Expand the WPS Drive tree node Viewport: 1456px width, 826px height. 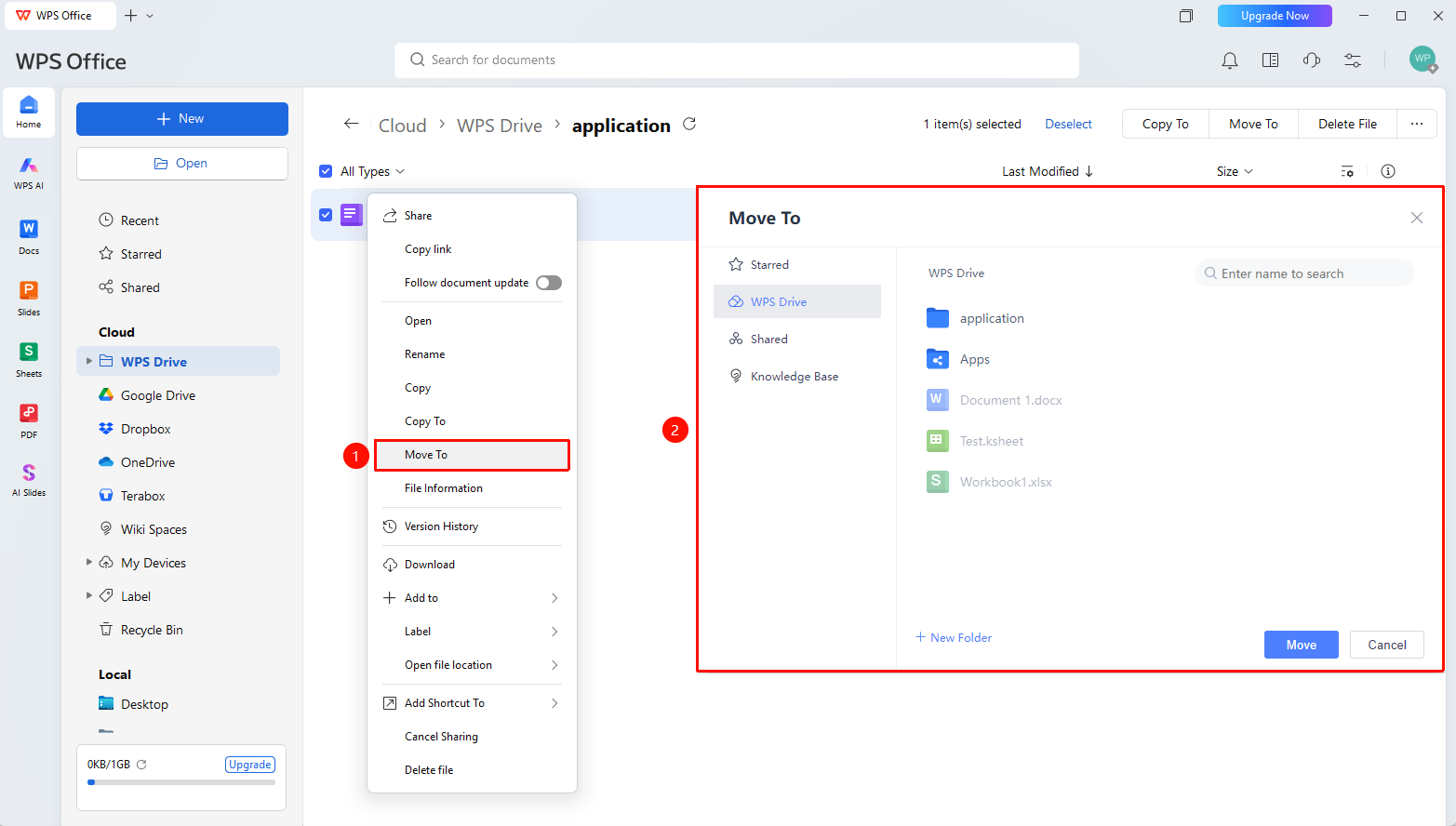[x=89, y=361]
